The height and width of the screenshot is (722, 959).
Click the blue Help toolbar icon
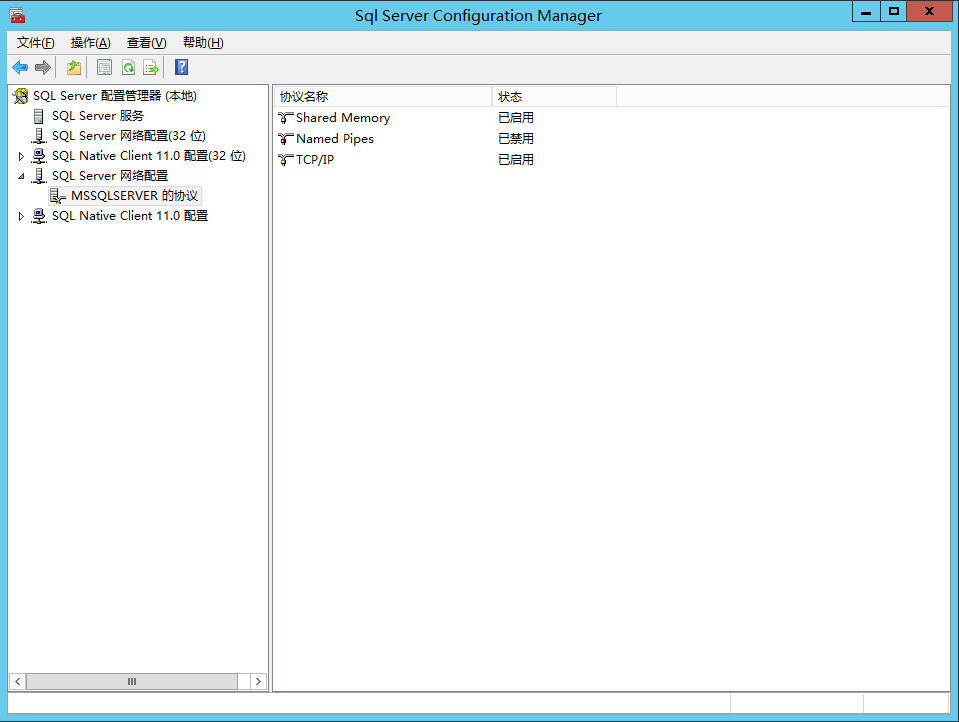pos(182,67)
